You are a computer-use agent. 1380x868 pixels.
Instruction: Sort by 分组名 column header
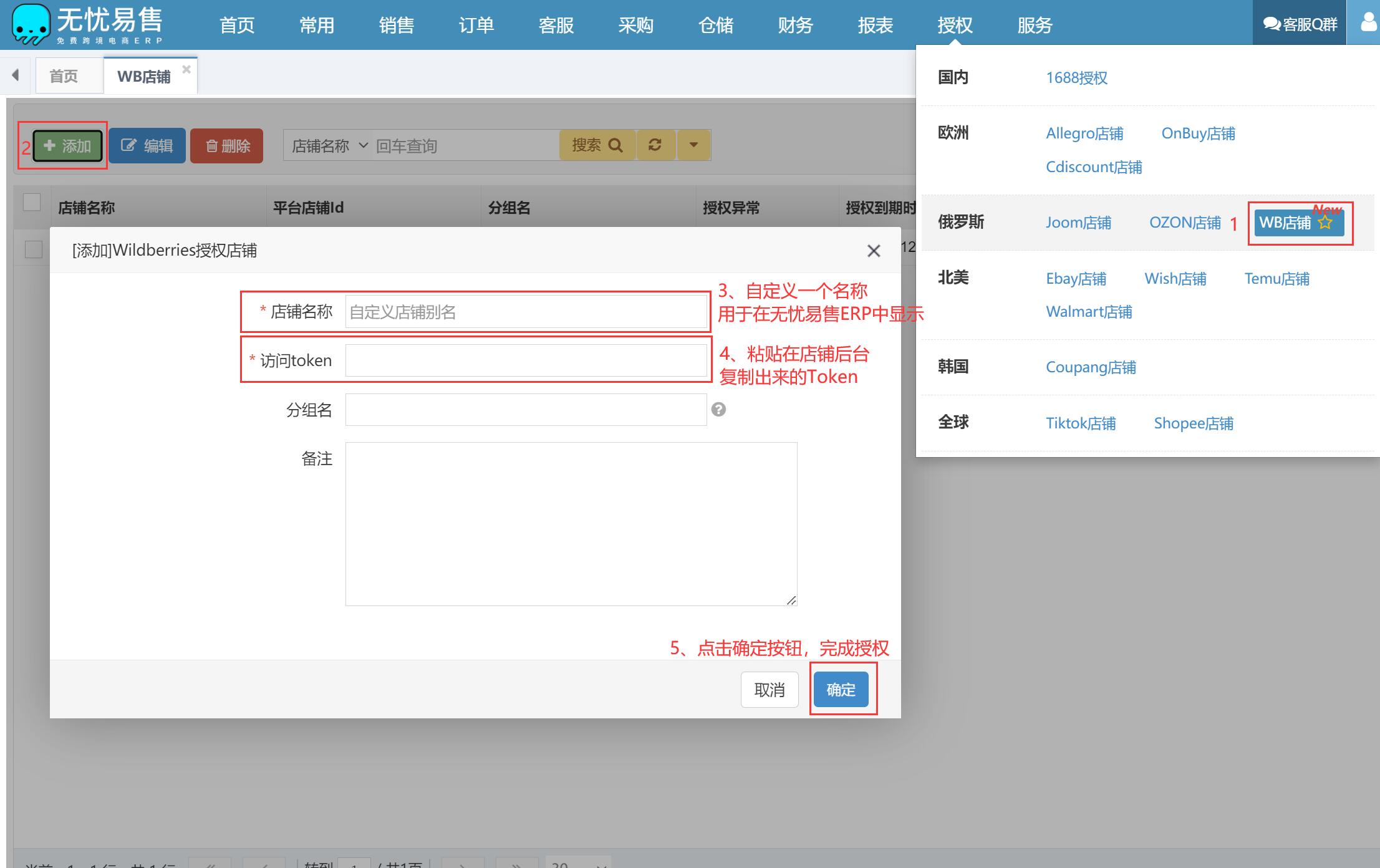click(x=509, y=208)
